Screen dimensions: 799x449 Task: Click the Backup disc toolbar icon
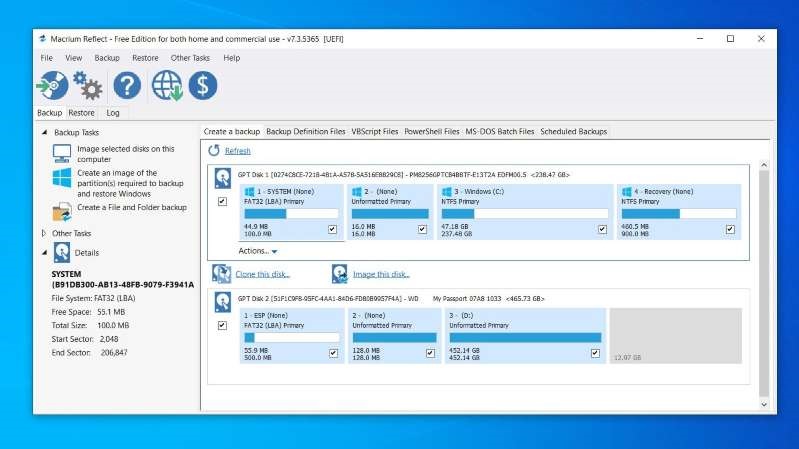coord(52,85)
